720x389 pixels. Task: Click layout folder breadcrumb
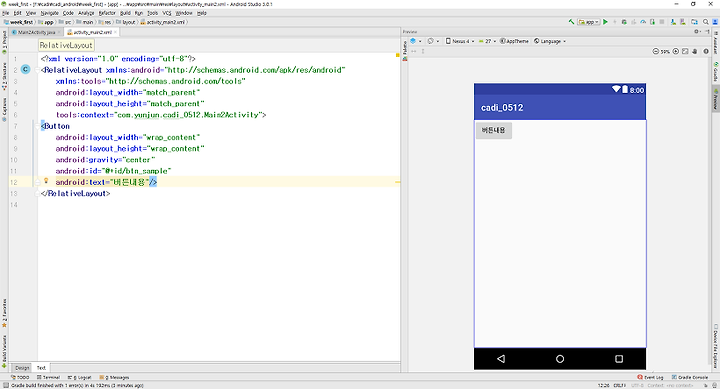(126, 22)
